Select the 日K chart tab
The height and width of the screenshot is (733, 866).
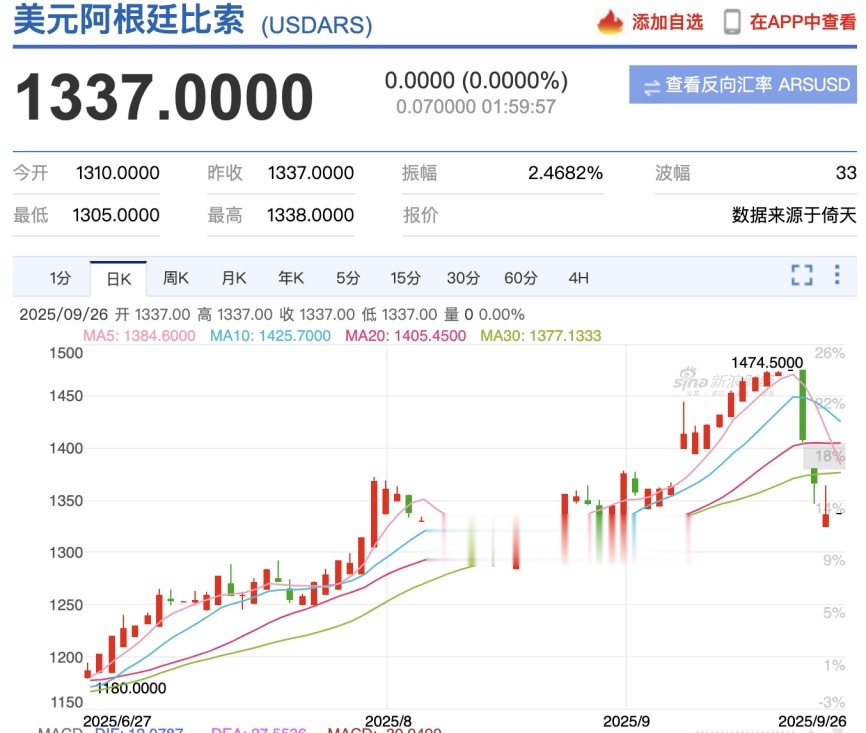click(x=119, y=279)
